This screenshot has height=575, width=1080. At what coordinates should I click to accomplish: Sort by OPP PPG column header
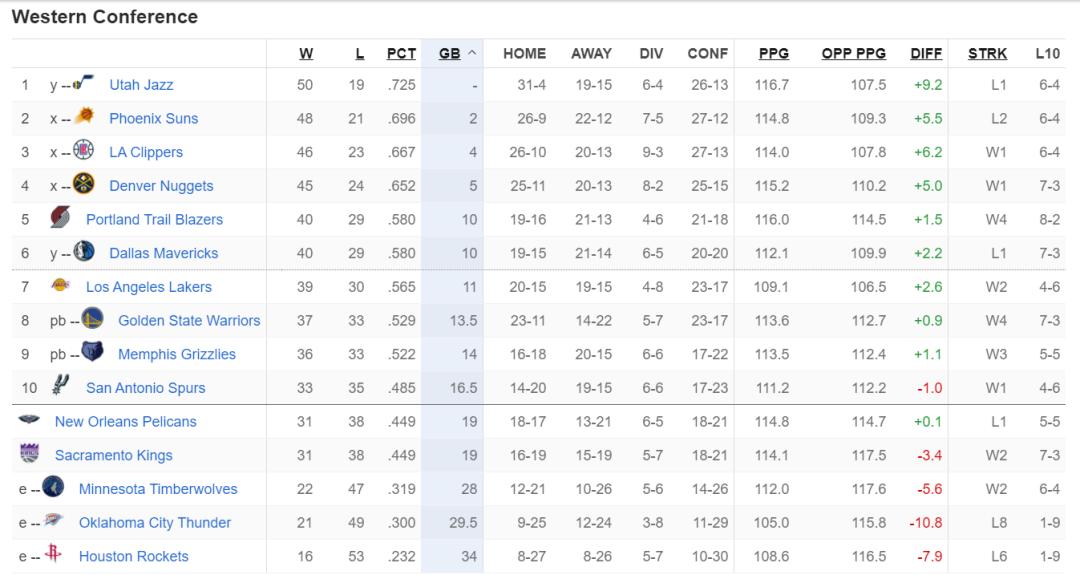tap(853, 54)
